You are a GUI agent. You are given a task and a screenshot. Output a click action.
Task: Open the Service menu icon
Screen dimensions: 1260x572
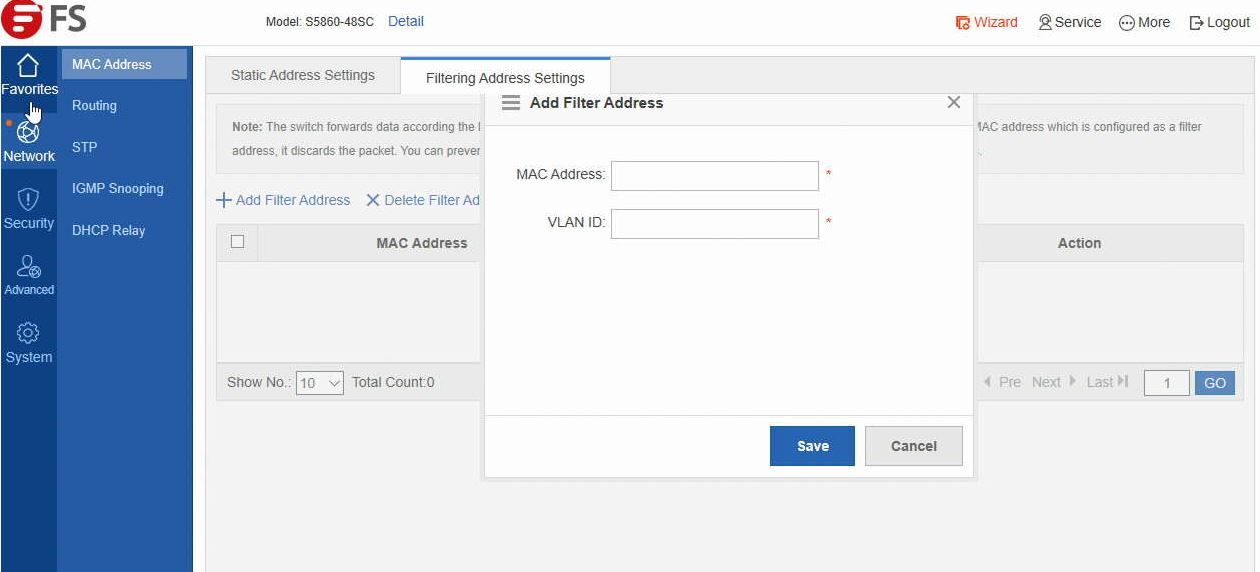tap(1046, 22)
